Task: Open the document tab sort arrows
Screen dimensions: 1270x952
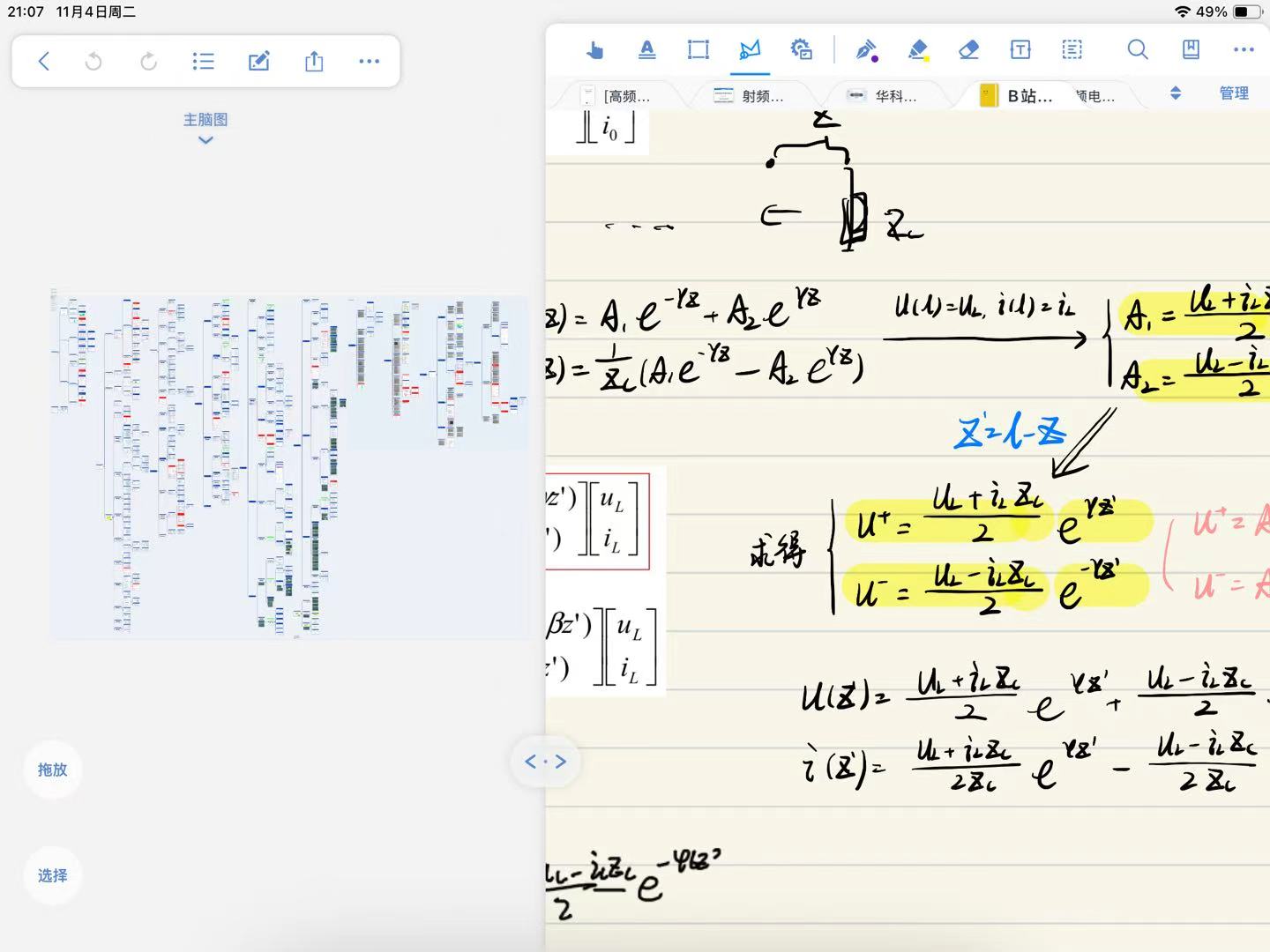Action: (x=1175, y=93)
